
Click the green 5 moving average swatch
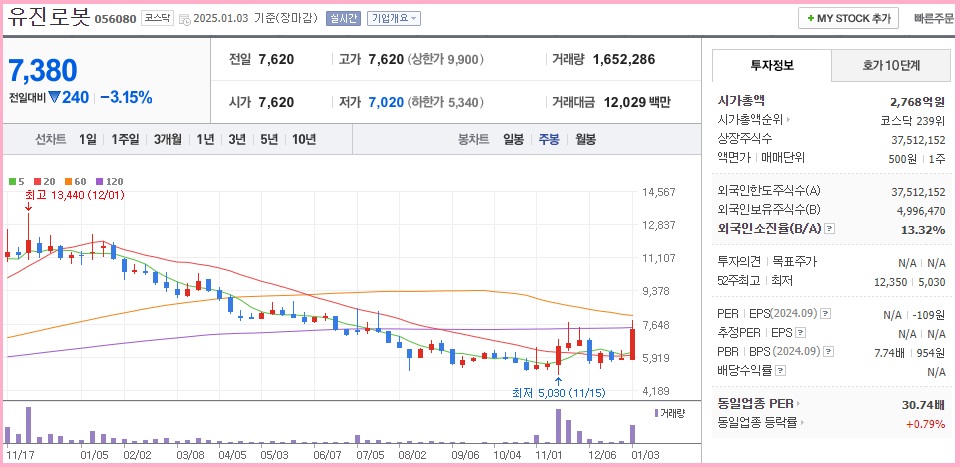[12, 182]
